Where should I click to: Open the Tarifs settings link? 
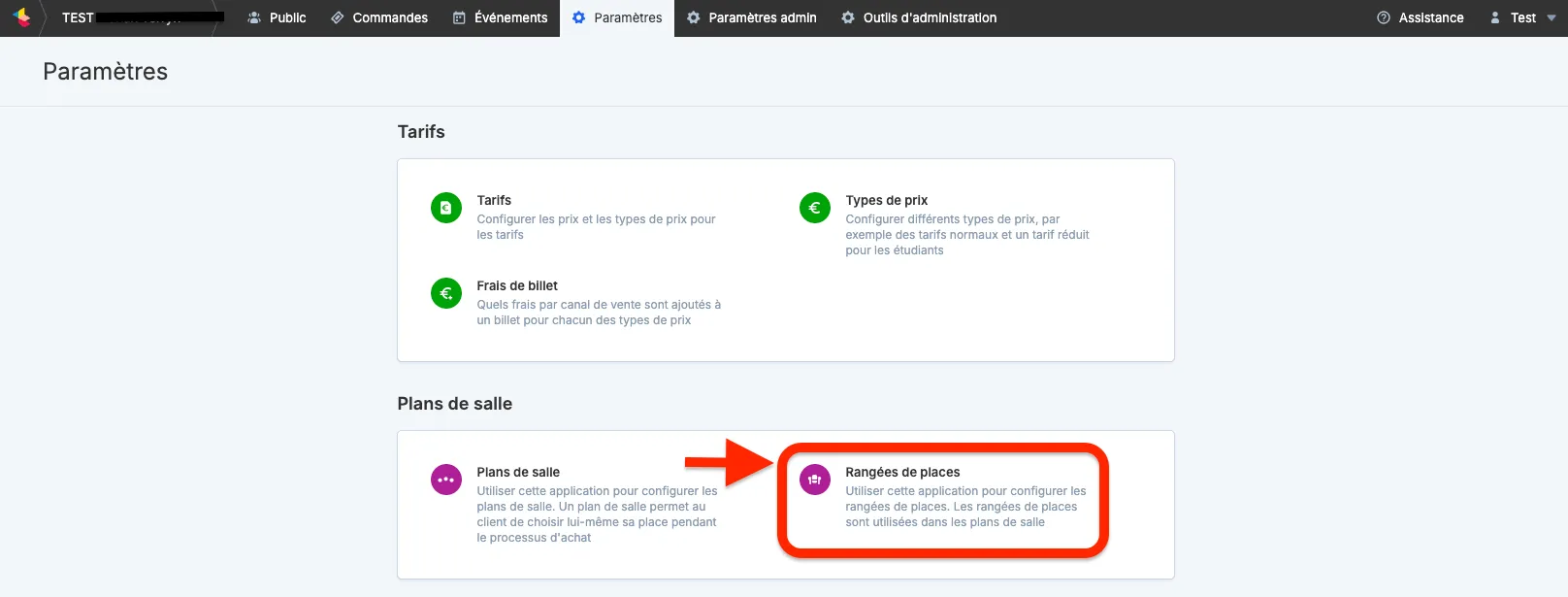tap(494, 200)
